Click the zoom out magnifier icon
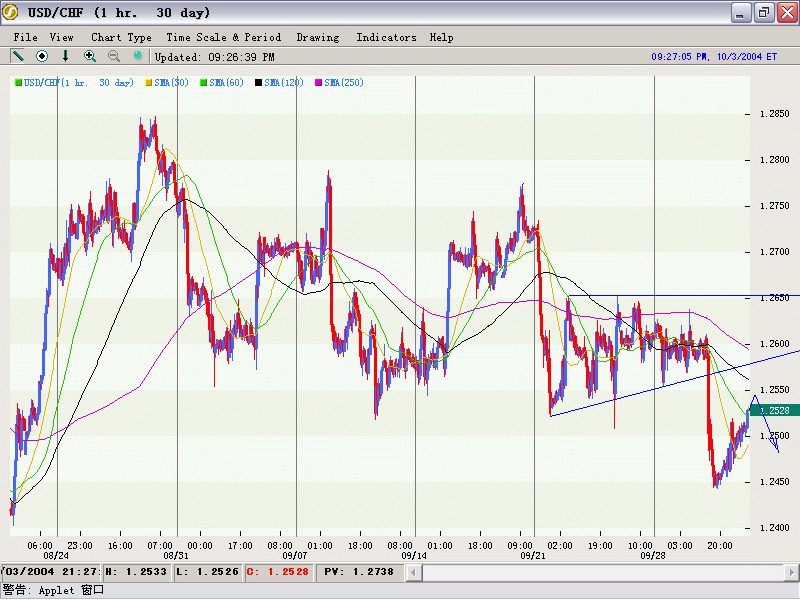 point(114,57)
